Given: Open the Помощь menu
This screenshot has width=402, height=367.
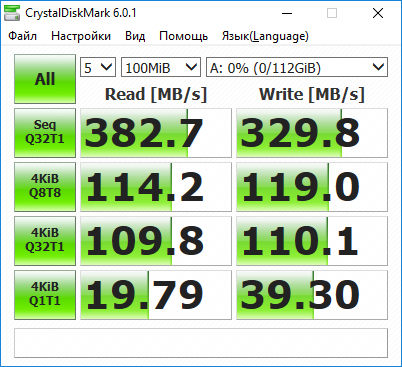Looking at the screenshot, I should pos(183,36).
